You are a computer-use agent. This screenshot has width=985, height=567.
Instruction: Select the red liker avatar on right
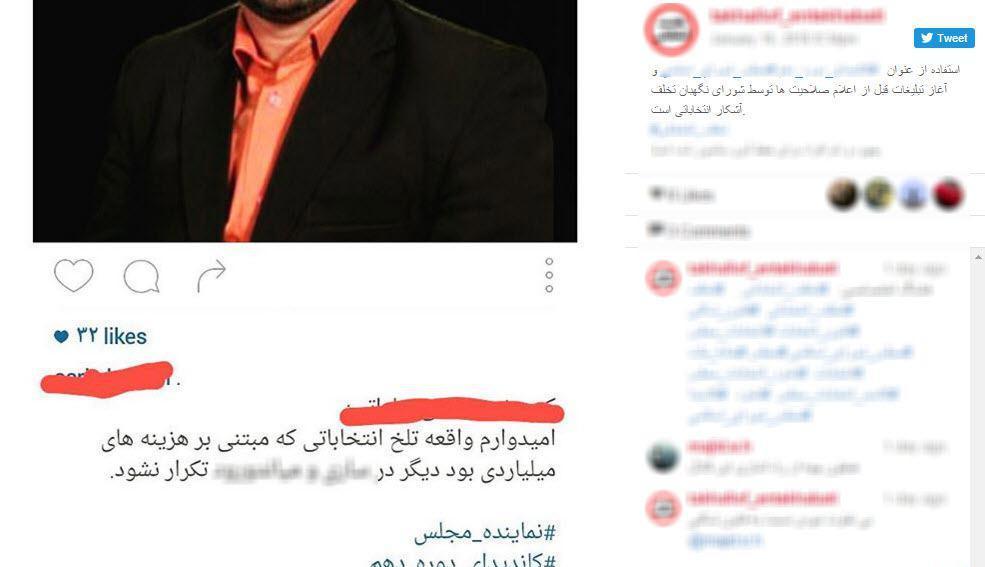(x=948, y=195)
